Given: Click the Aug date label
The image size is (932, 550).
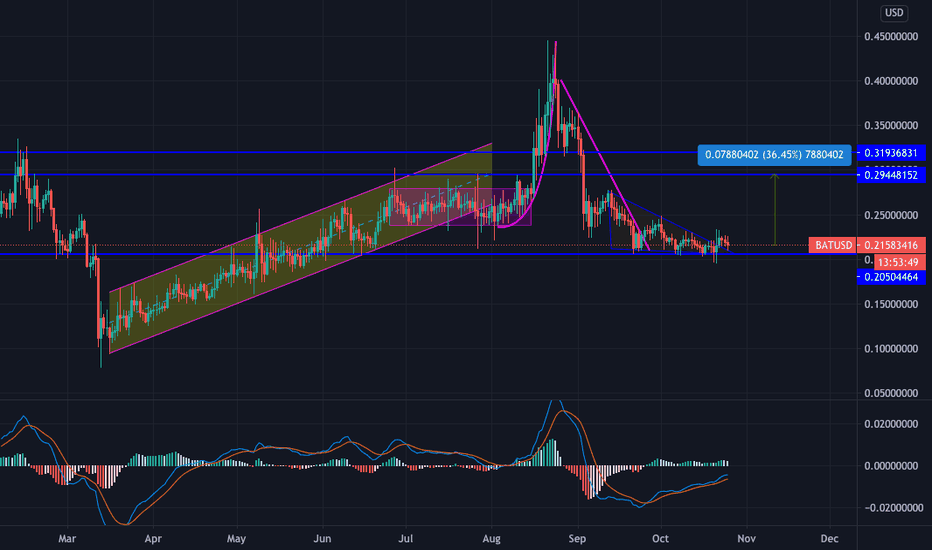Looking at the screenshot, I should pos(492,539).
